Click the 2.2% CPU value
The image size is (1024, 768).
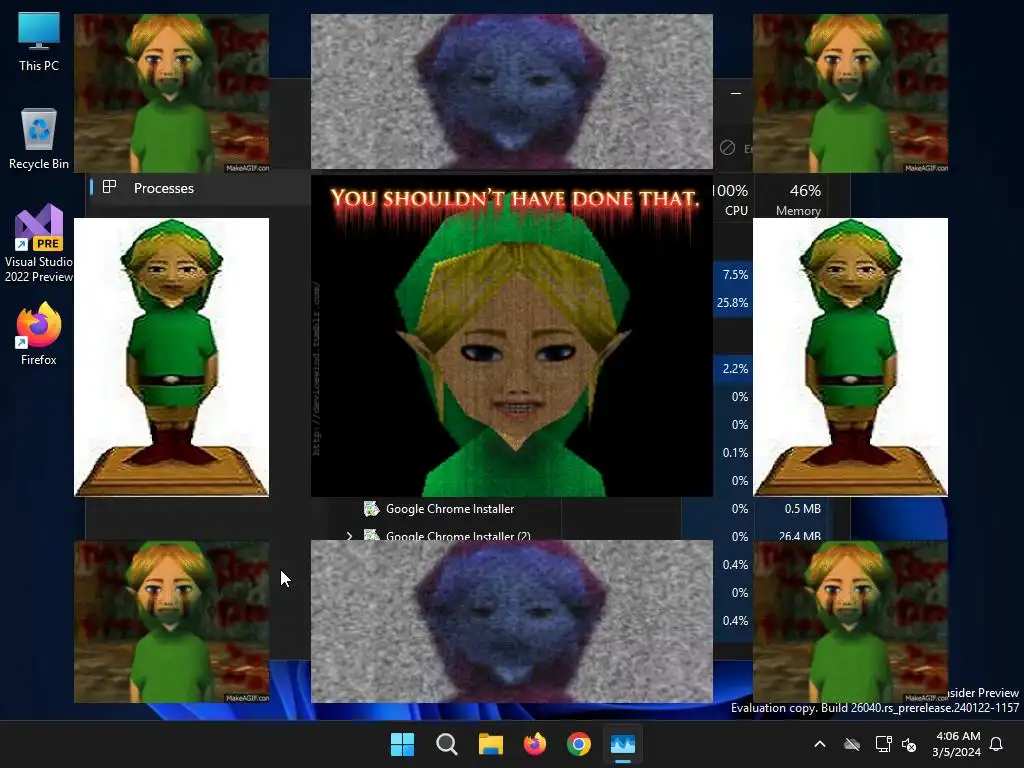point(735,369)
